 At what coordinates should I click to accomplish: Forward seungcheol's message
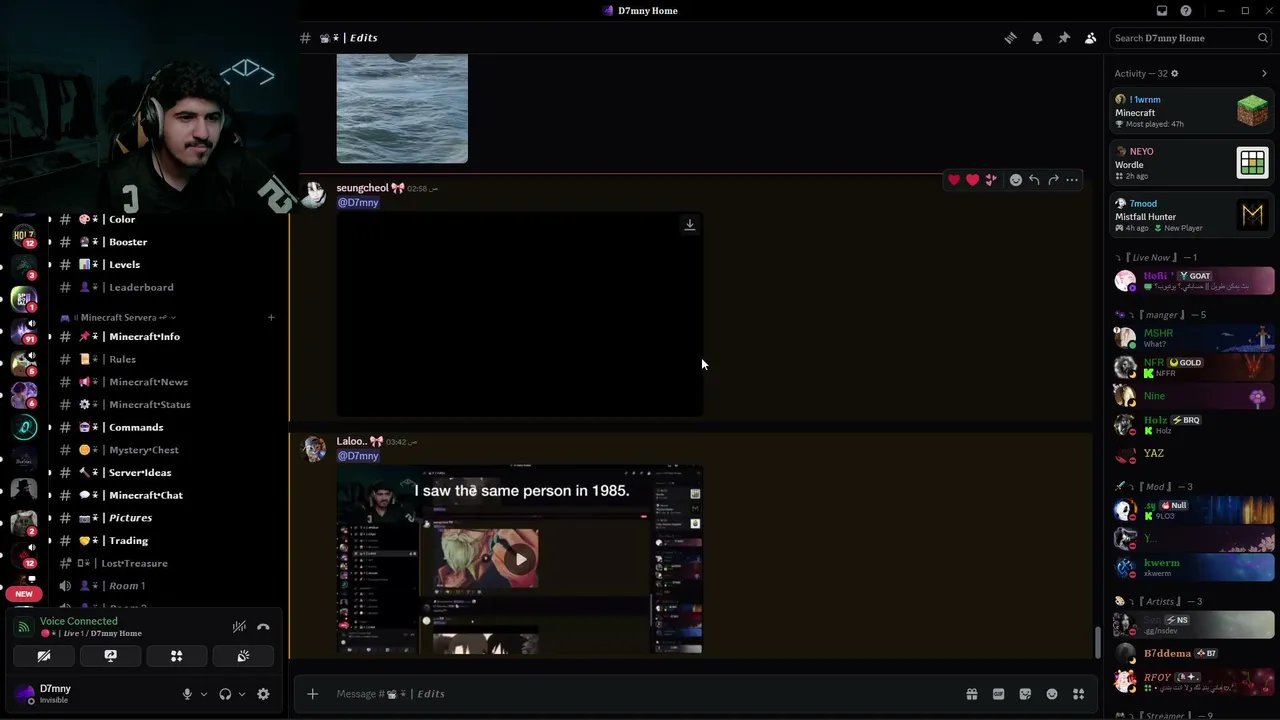(1053, 180)
